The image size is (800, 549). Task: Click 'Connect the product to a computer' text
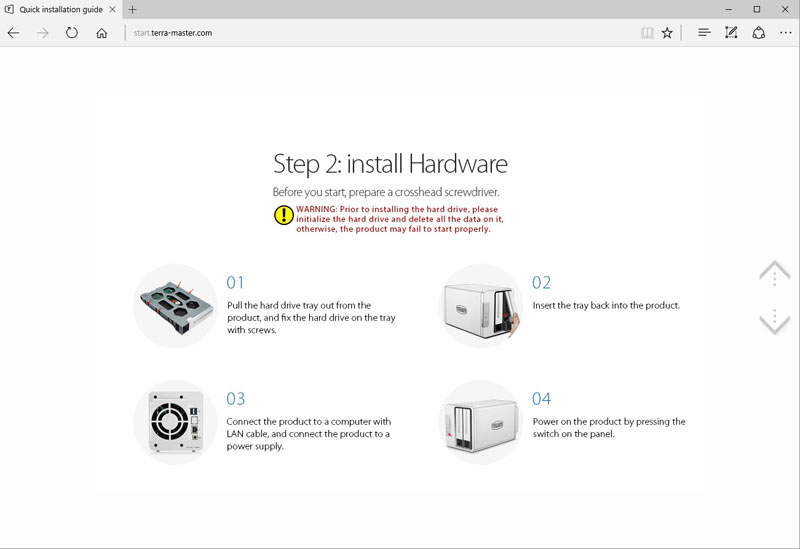tap(309, 434)
